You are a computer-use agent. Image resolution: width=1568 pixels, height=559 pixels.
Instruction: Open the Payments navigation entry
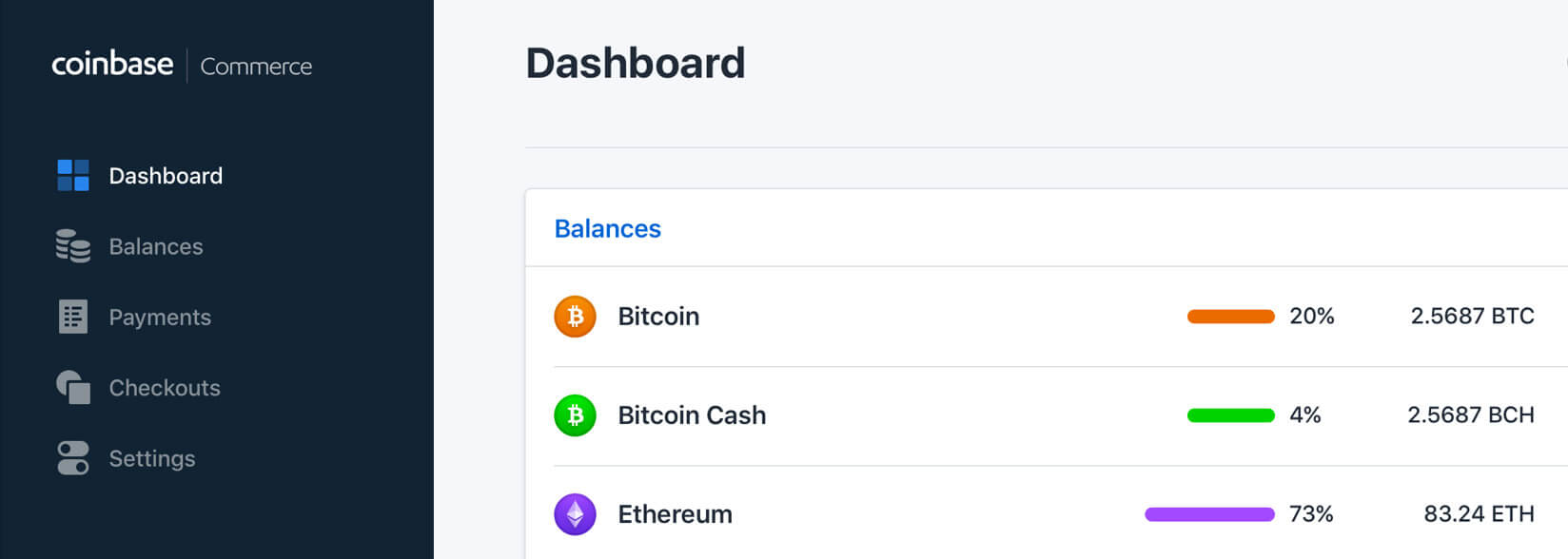pos(160,317)
